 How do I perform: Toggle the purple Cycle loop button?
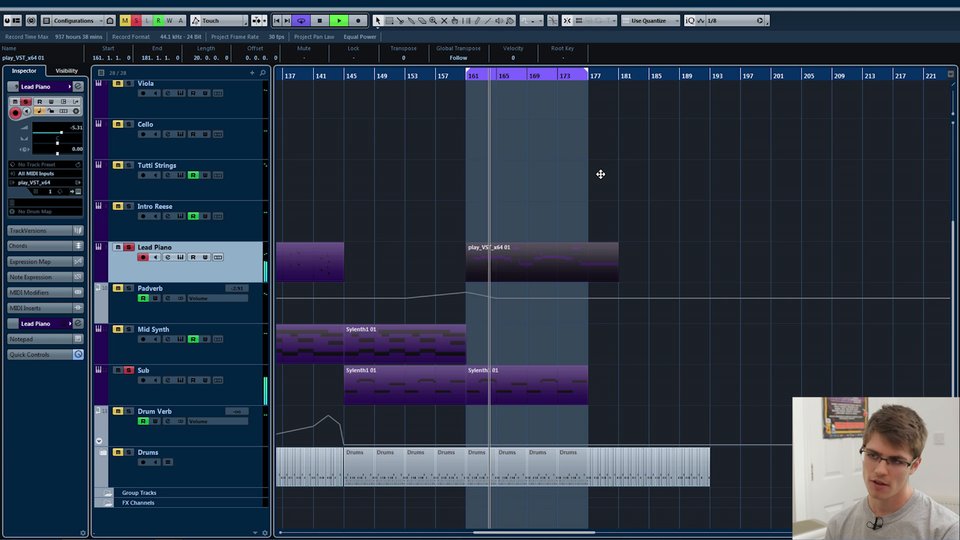pyautogui.click(x=301, y=20)
